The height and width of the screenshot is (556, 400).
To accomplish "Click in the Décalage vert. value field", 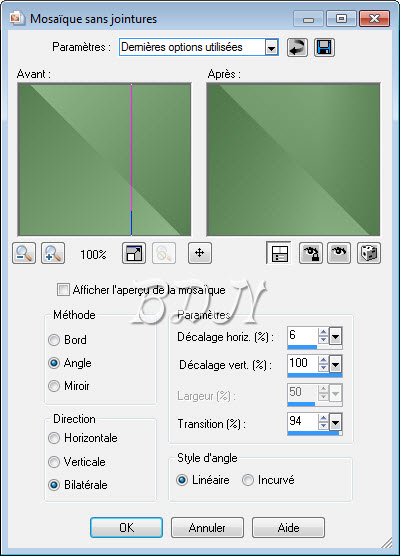I will 303,363.
